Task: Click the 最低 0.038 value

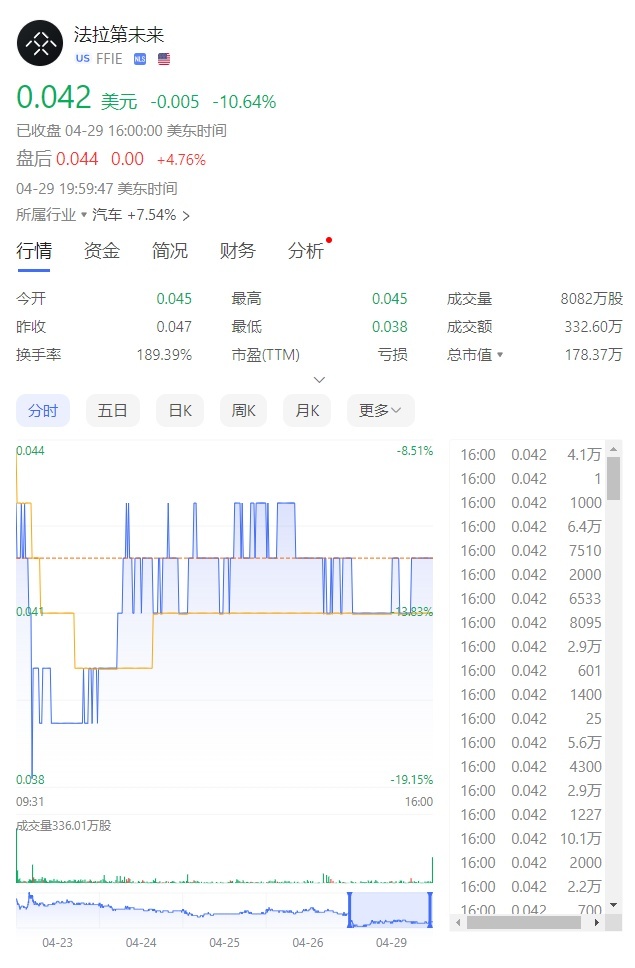Action: tap(389, 327)
